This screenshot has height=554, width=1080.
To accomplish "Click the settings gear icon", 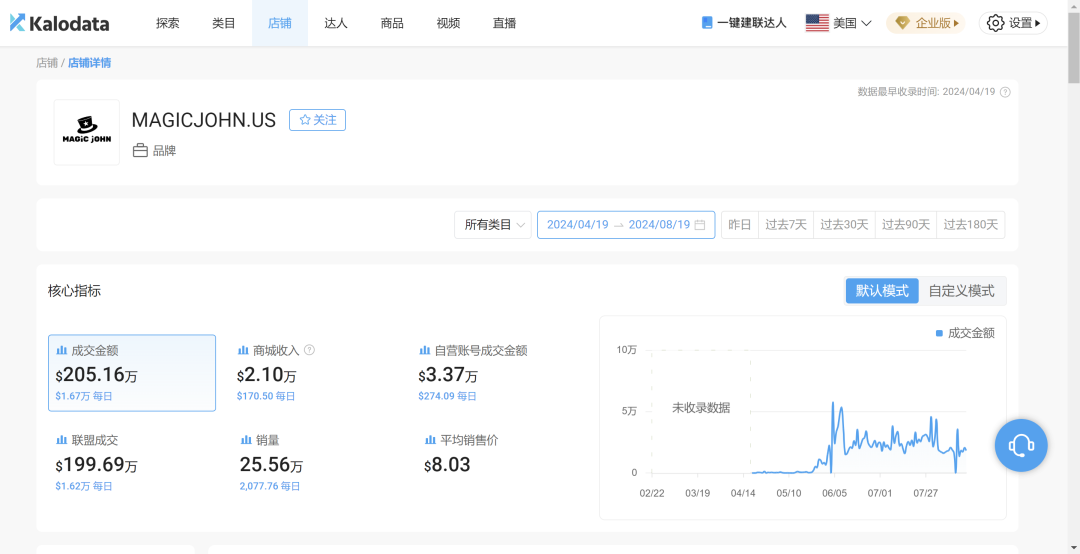I will tap(995, 23).
